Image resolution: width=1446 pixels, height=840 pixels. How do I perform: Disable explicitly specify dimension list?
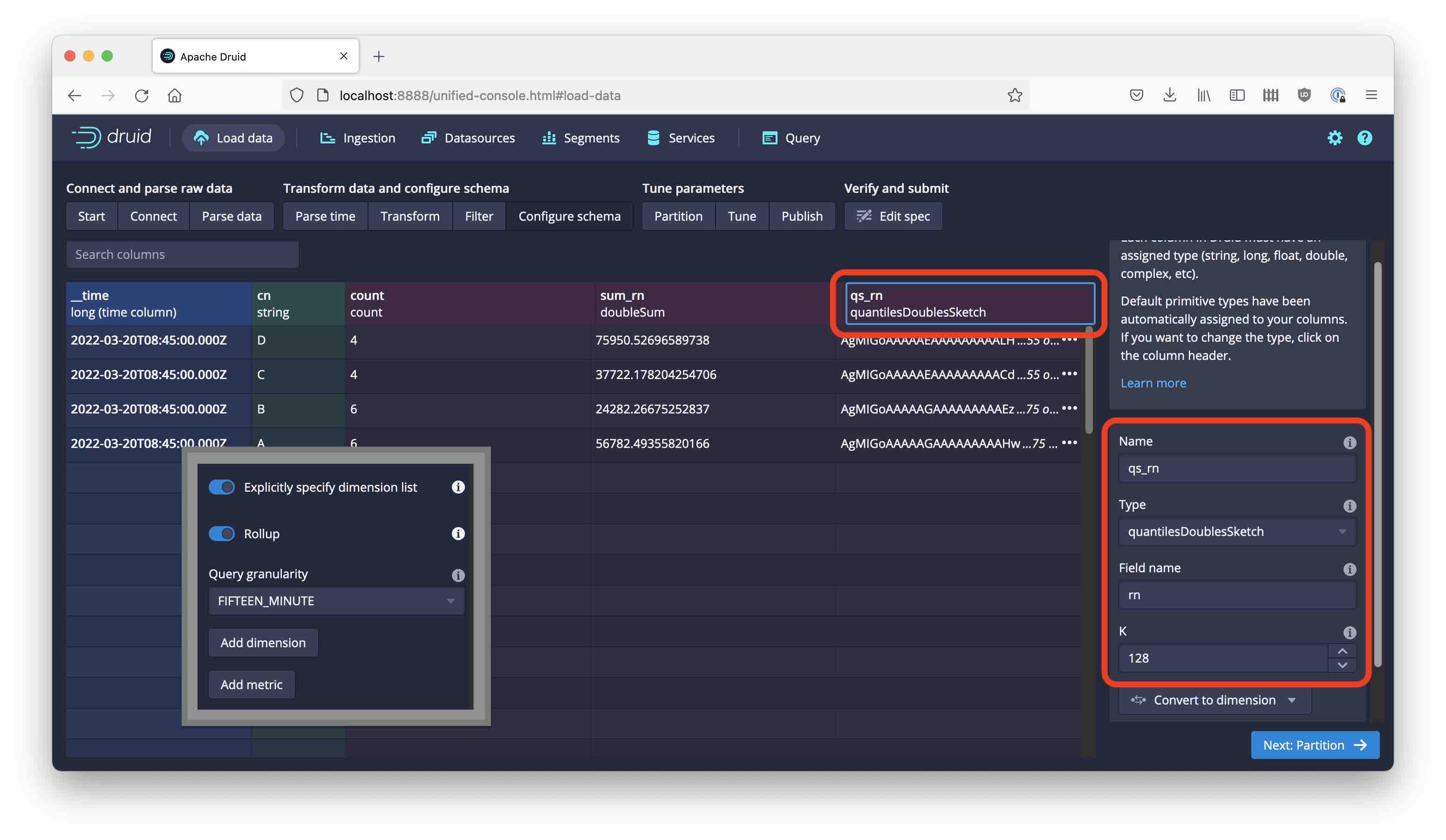[221, 487]
